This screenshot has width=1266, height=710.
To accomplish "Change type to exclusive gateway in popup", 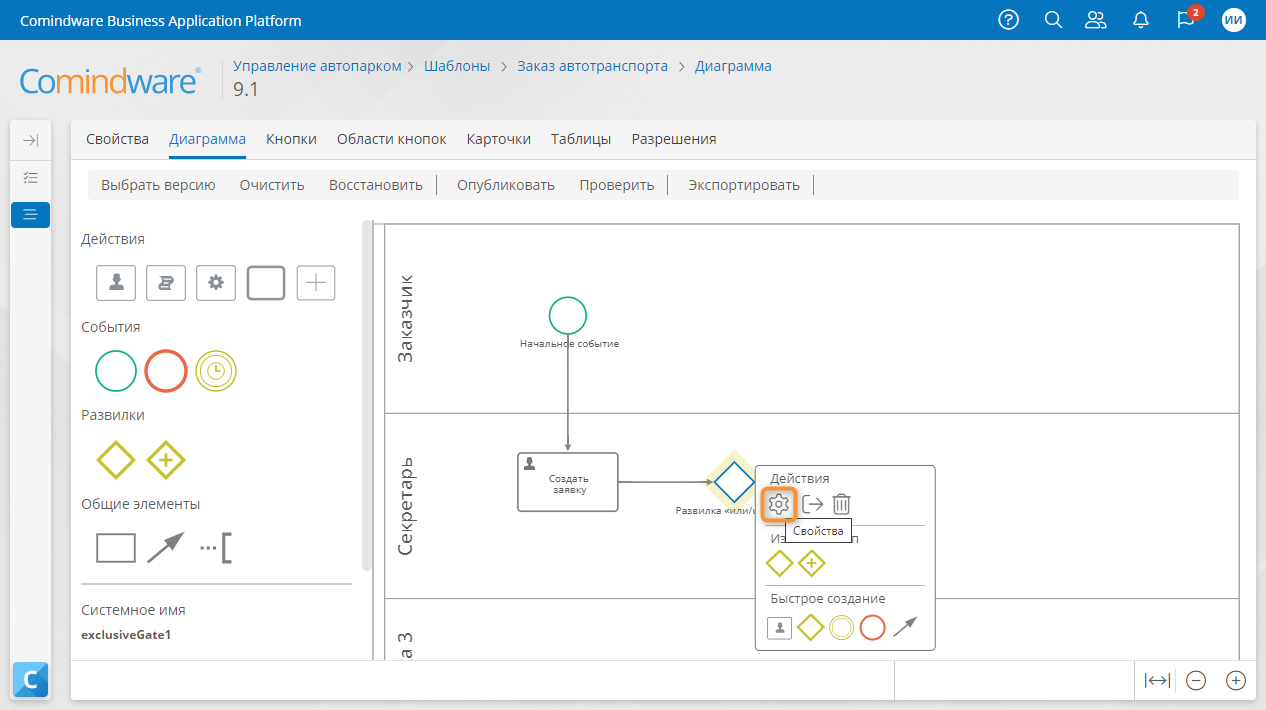I will tap(779, 564).
